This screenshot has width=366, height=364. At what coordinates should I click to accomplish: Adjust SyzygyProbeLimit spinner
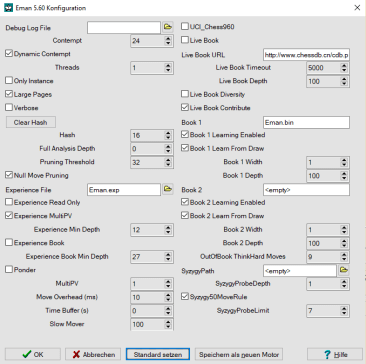[344, 311]
